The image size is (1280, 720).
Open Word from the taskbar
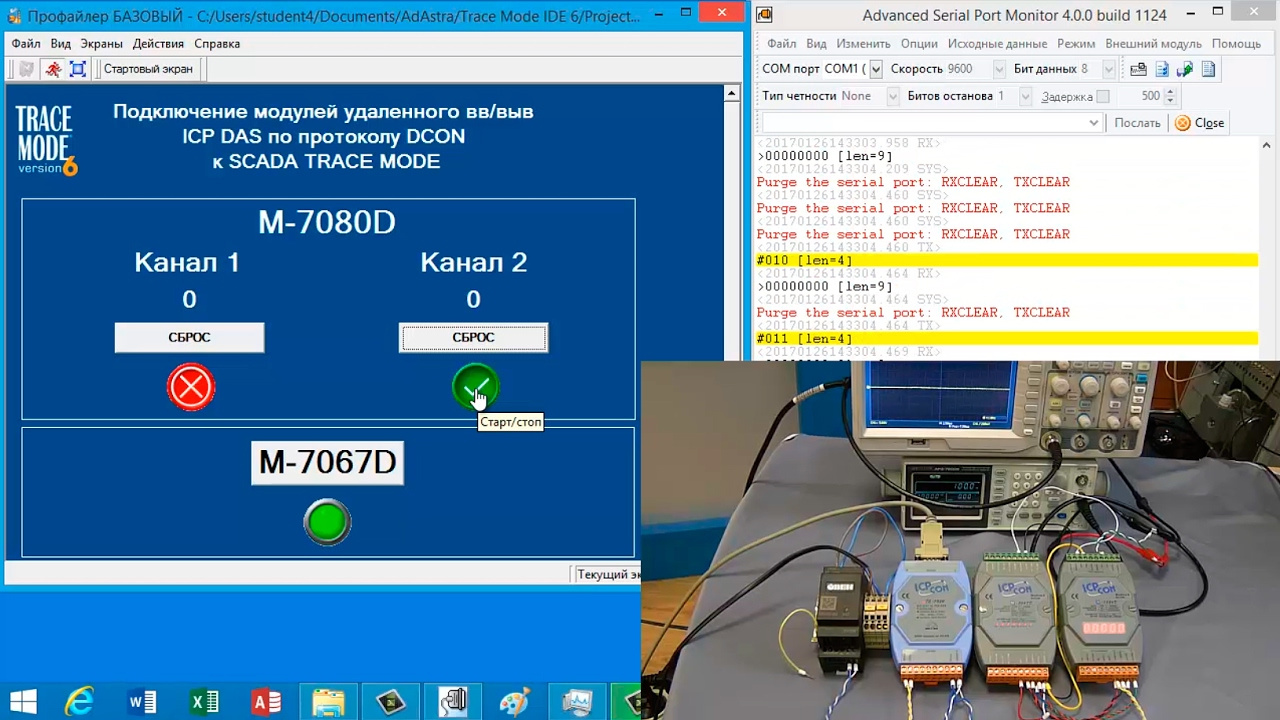[142, 702]
